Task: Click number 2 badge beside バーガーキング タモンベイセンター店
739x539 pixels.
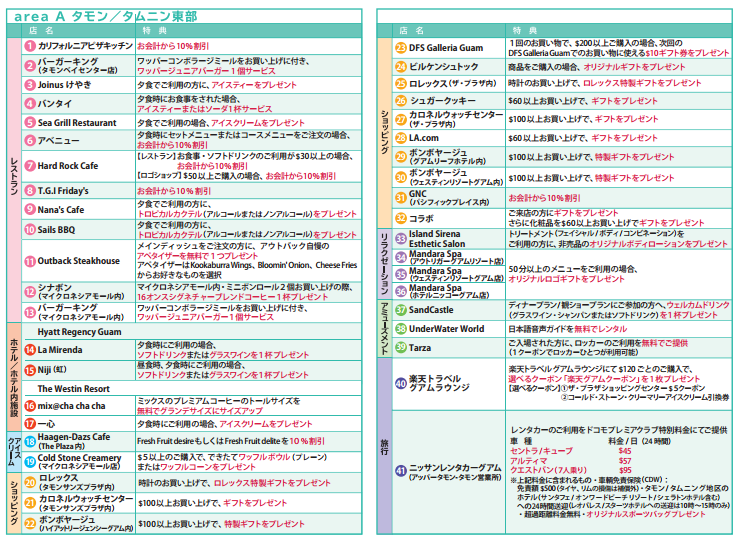Action: (30, 66)
